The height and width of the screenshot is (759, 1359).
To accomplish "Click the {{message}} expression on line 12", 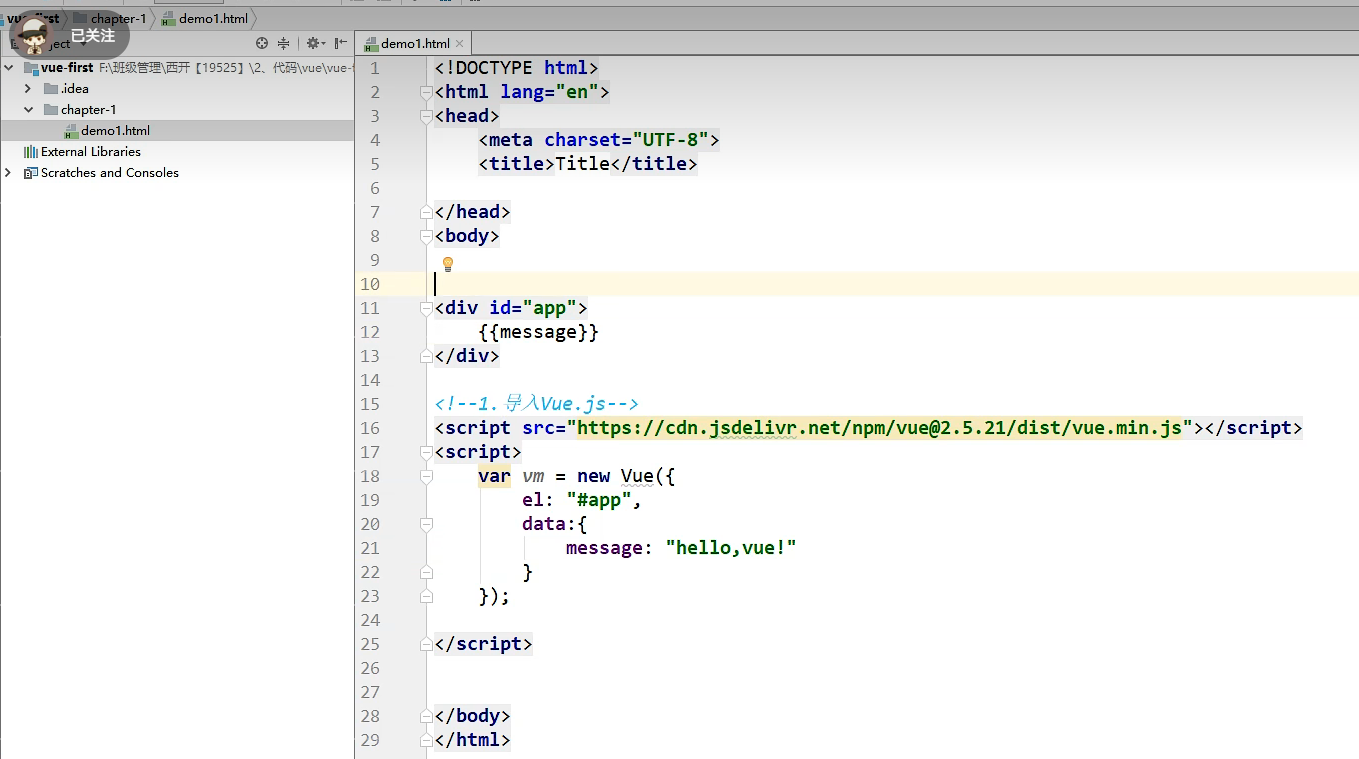I will [538, 332].
